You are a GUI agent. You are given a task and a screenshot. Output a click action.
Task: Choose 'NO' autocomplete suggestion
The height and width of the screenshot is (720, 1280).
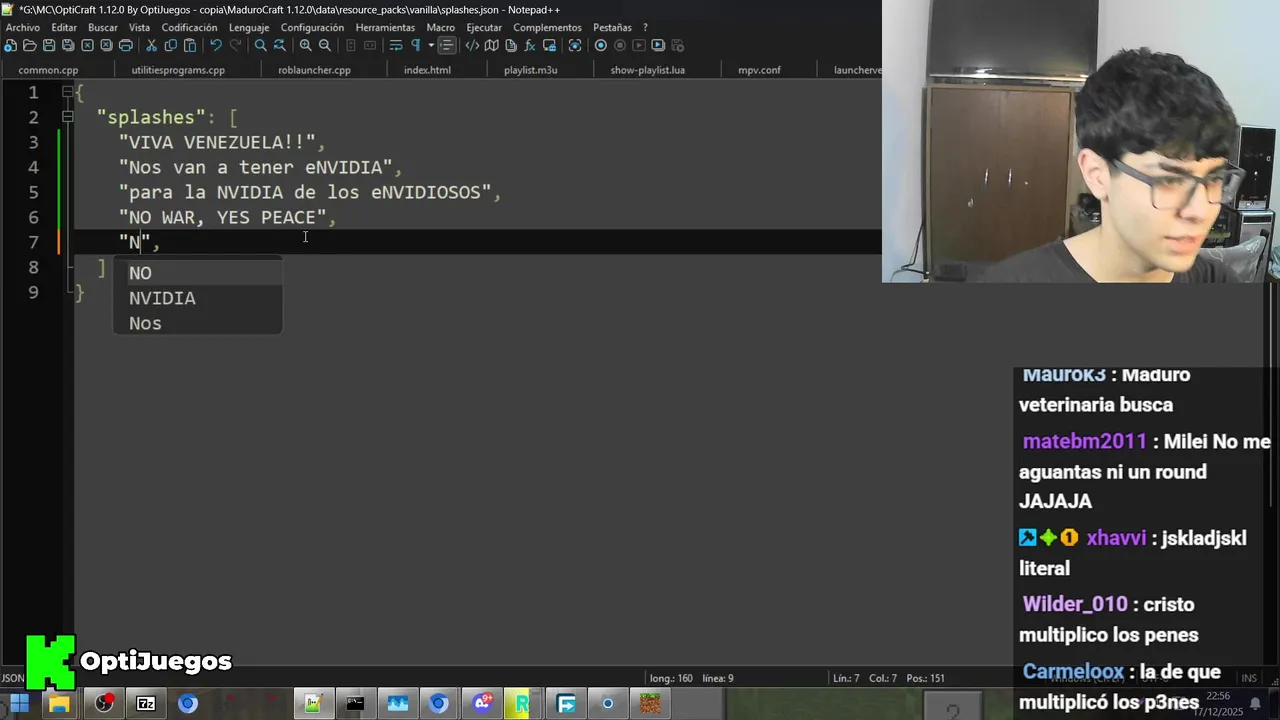tap(197, 273)
